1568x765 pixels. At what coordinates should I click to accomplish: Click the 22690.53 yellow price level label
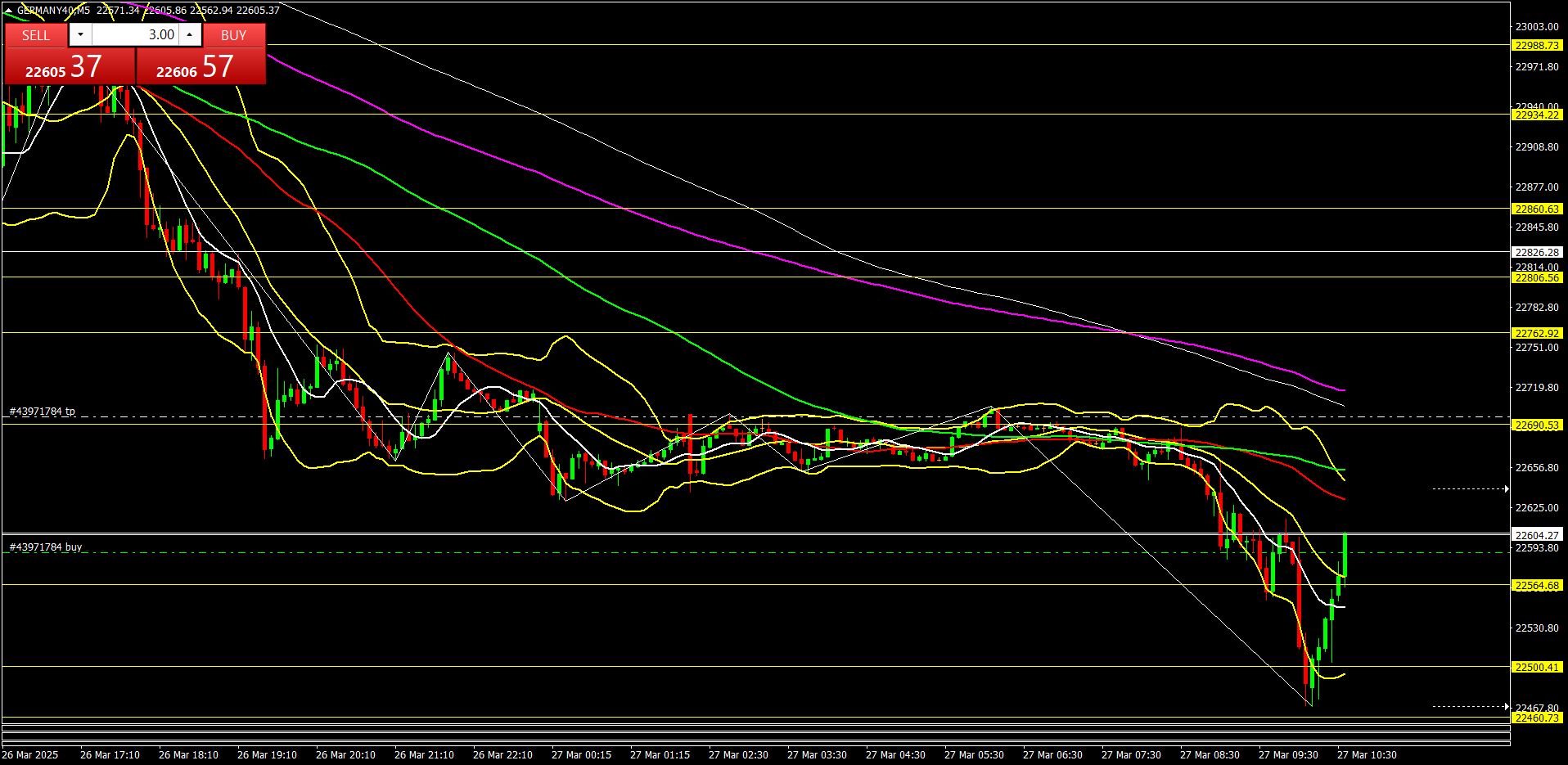coord(1536,425)
